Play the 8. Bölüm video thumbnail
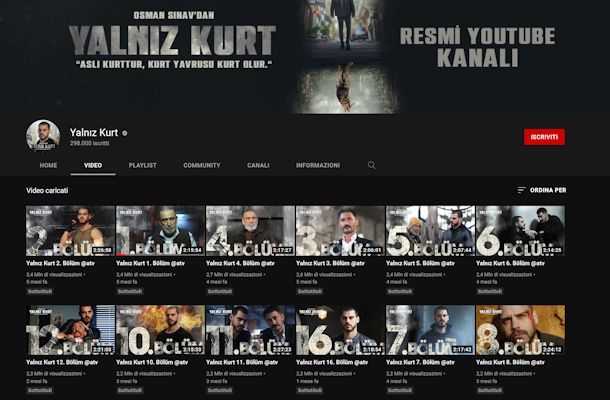 point(520,330)
